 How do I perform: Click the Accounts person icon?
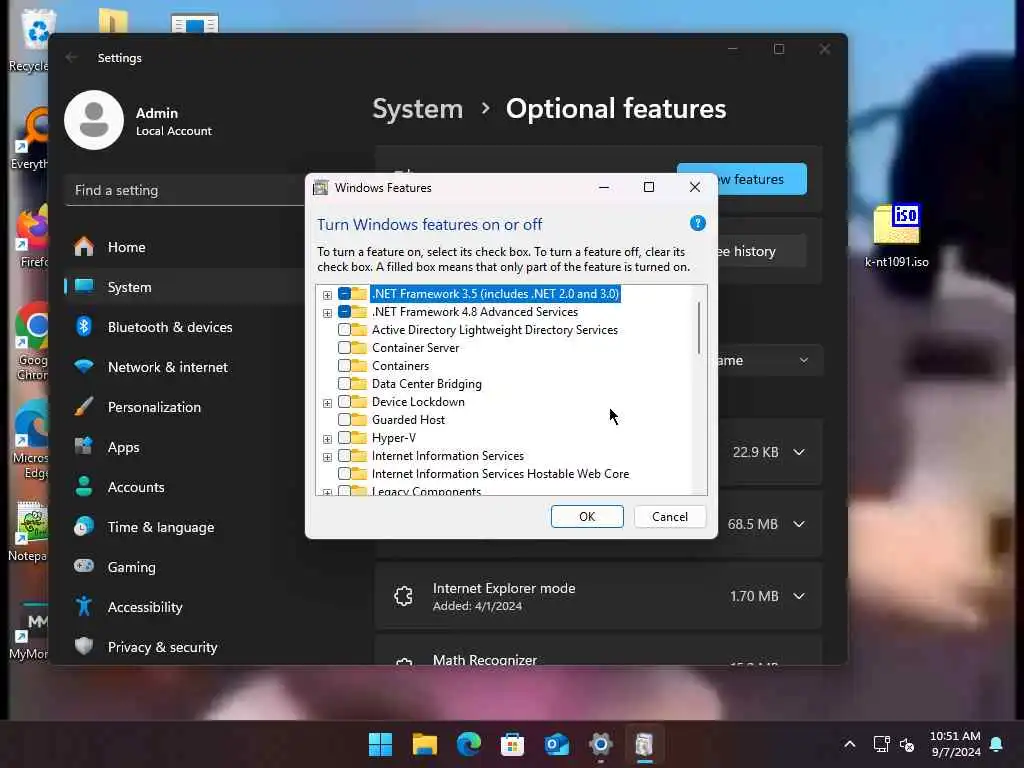tap(84, 487)
